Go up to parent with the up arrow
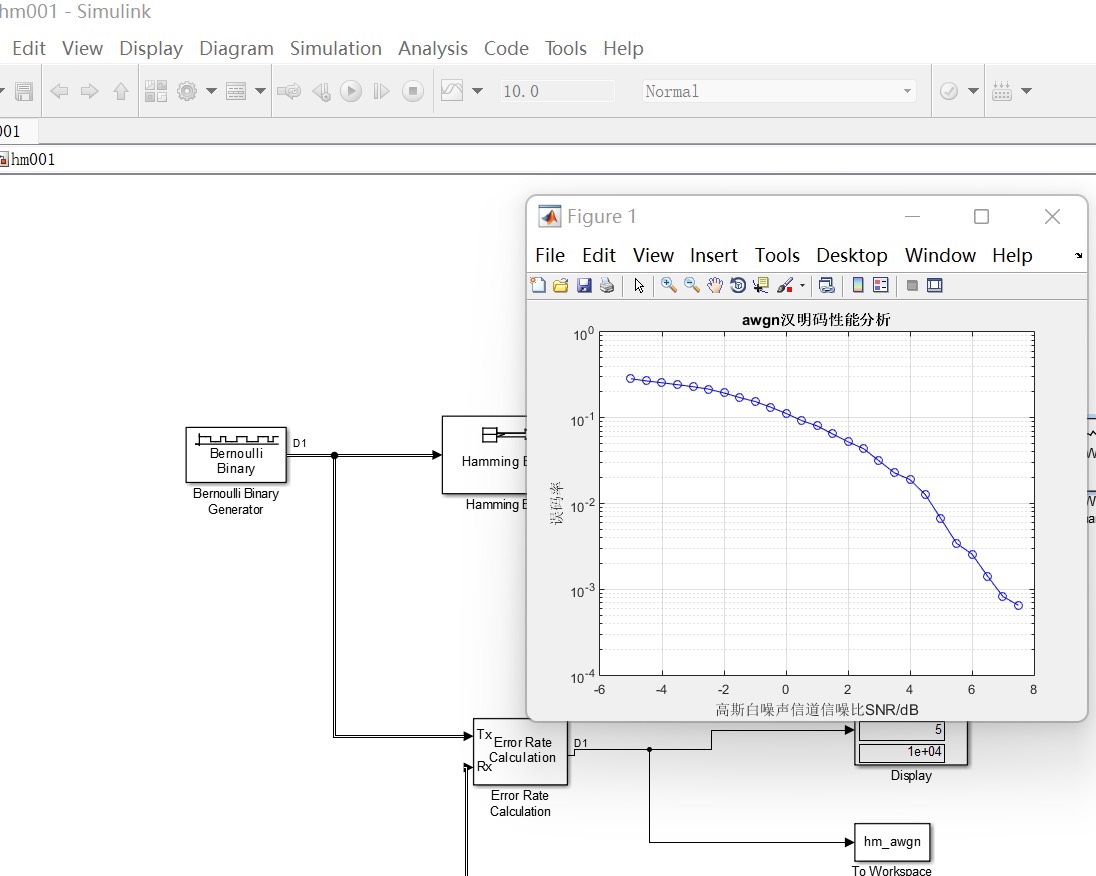Viewport: 1096px width, 876px height. (x=120, y=91)
